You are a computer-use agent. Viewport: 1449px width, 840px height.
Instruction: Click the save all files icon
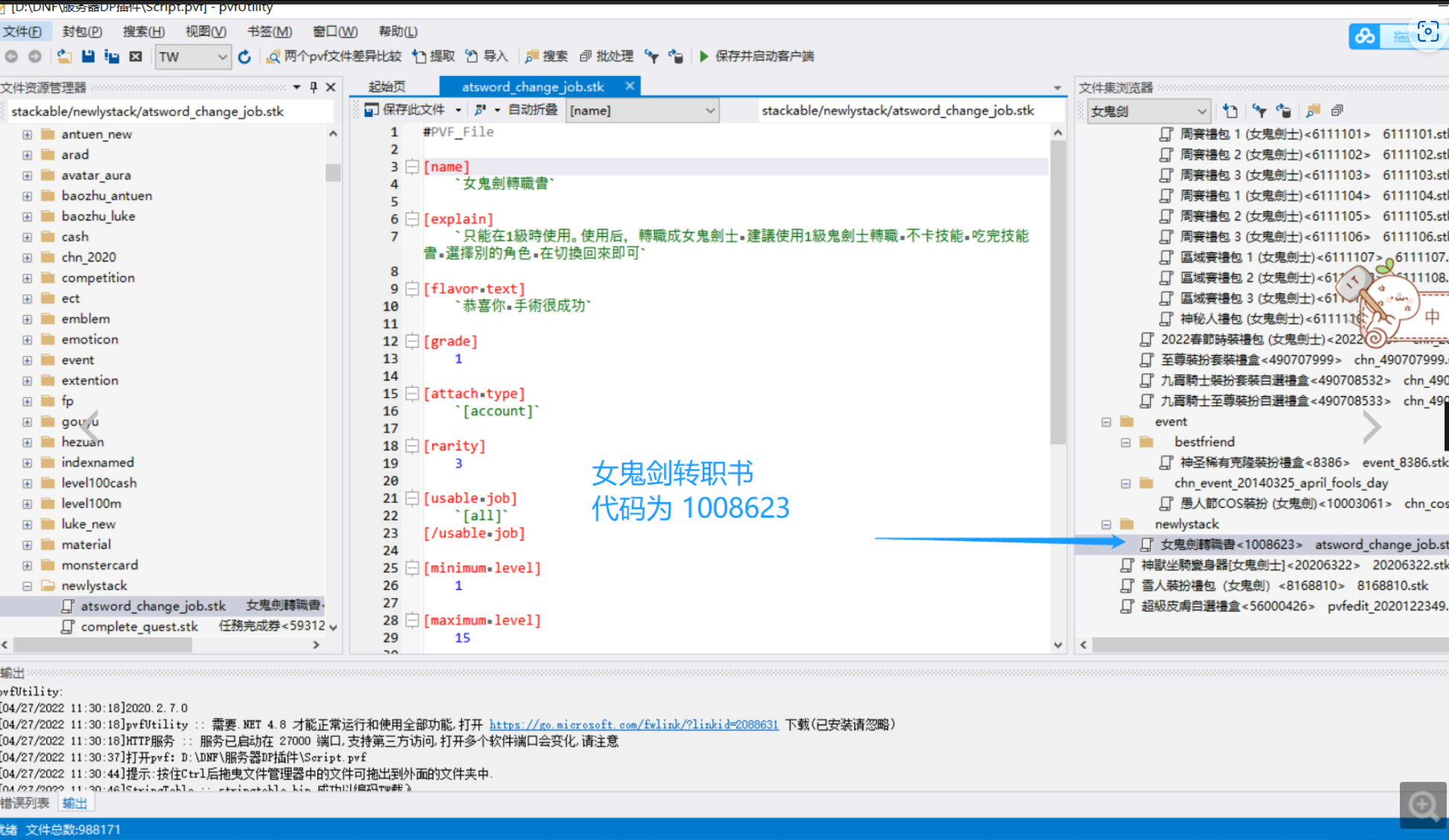pyautogui.click(x=112, y=56)
